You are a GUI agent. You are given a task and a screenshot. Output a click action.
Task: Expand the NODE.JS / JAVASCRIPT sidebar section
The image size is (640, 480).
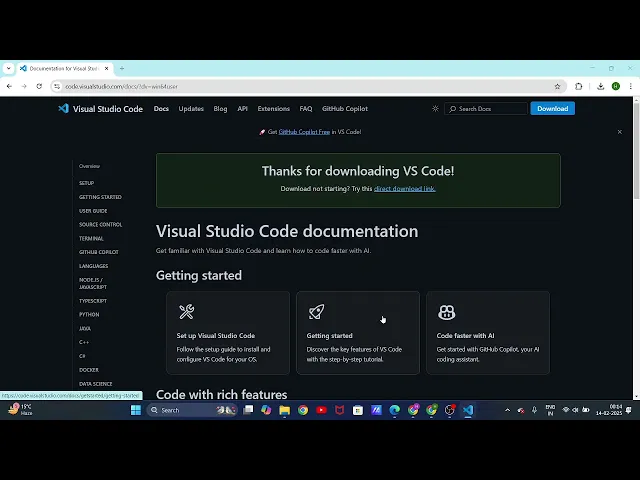click(93, 283)
